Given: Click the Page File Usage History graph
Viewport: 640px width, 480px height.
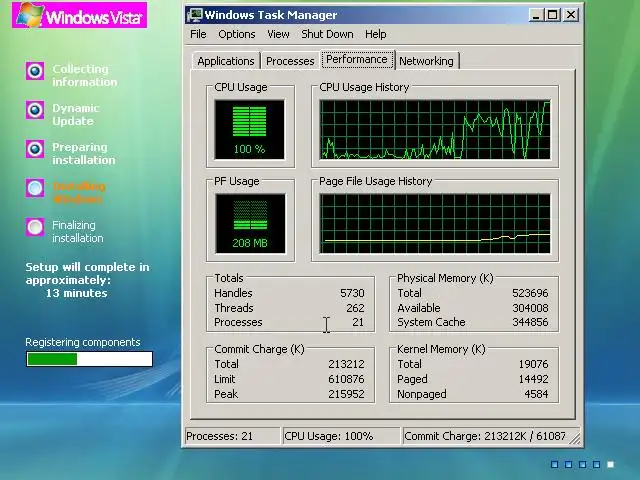Looking at the screenshot, I should tap(435, 224).
